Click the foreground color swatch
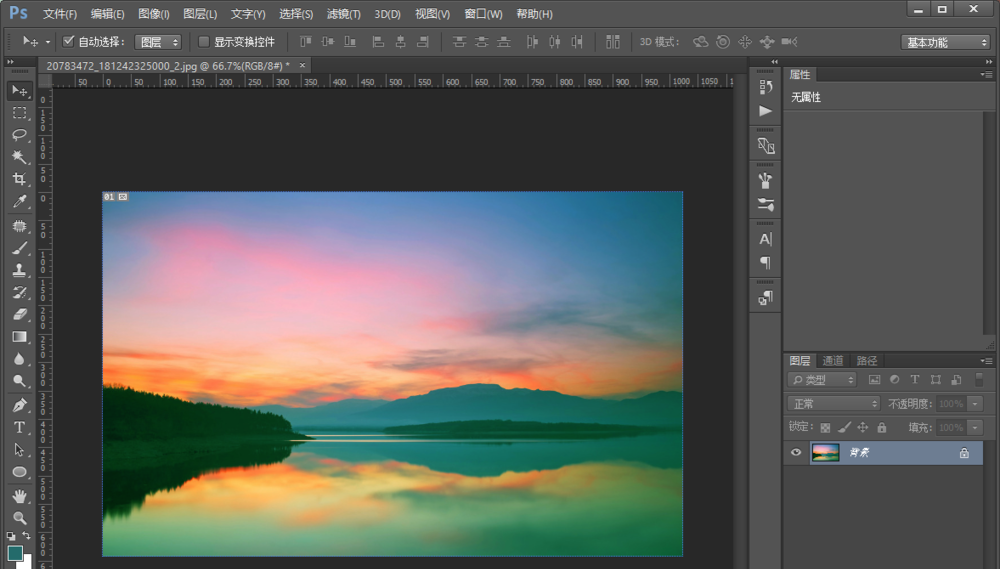This screenshot has width=1000, height=569. pos(15,552)
